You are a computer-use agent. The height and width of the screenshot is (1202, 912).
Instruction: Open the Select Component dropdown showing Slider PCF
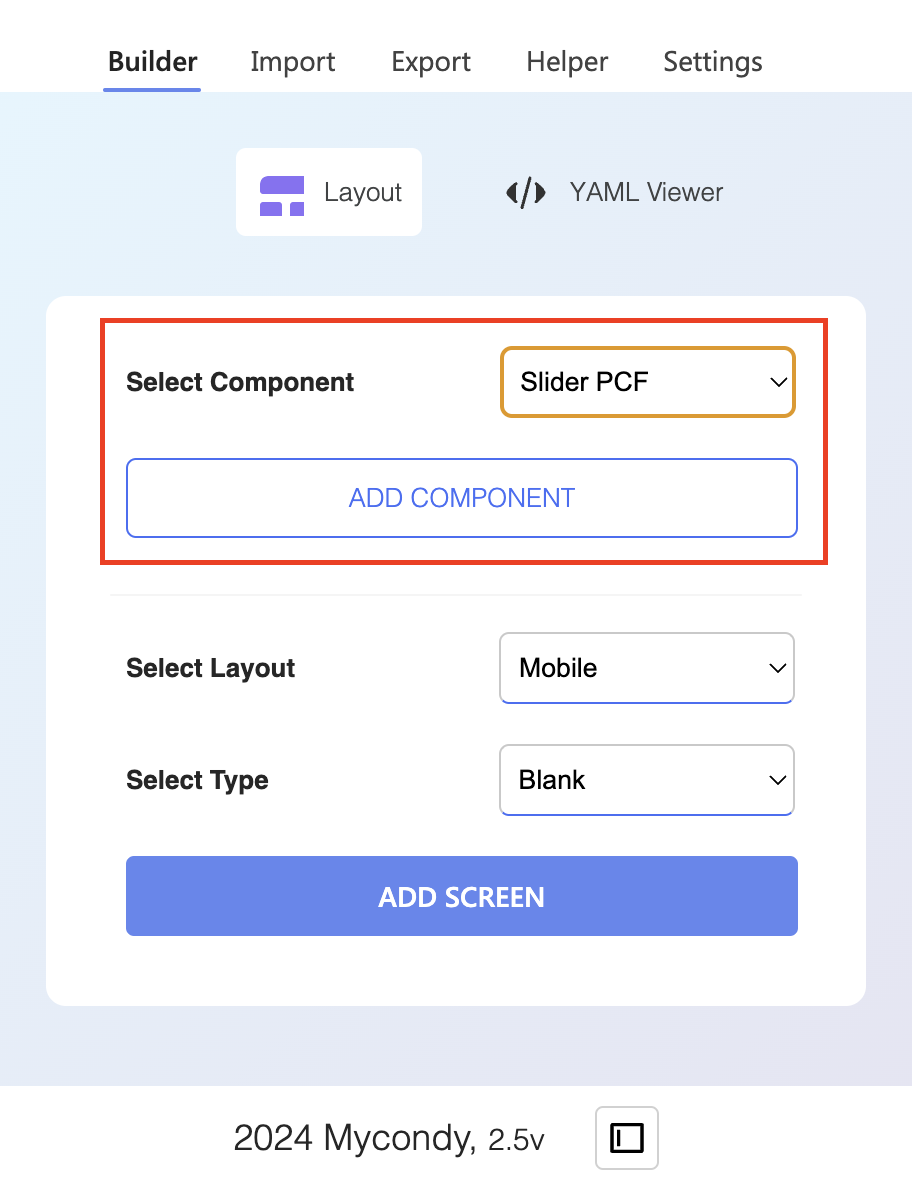pos(648,382)
